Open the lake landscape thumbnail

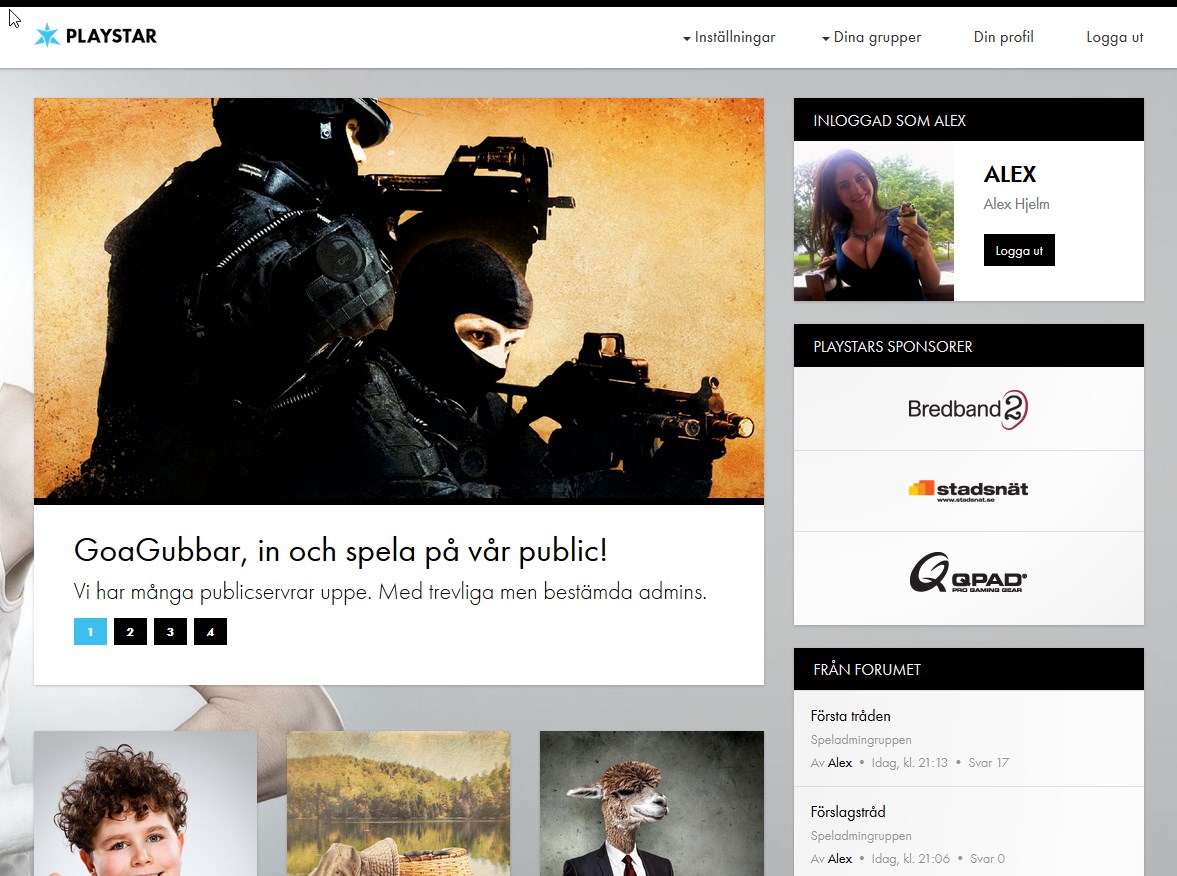pos(399,803)
